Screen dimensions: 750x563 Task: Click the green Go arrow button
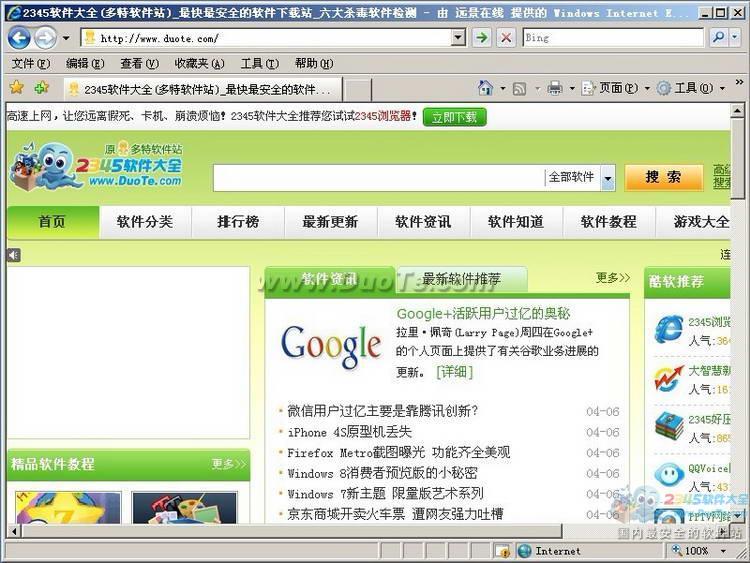(x=483, y=38)
